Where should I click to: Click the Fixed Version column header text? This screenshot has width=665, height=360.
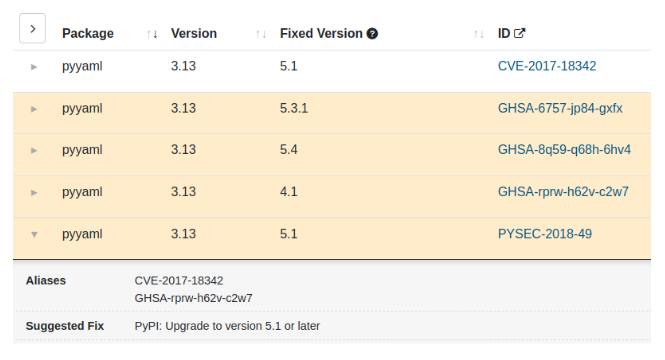321,33
